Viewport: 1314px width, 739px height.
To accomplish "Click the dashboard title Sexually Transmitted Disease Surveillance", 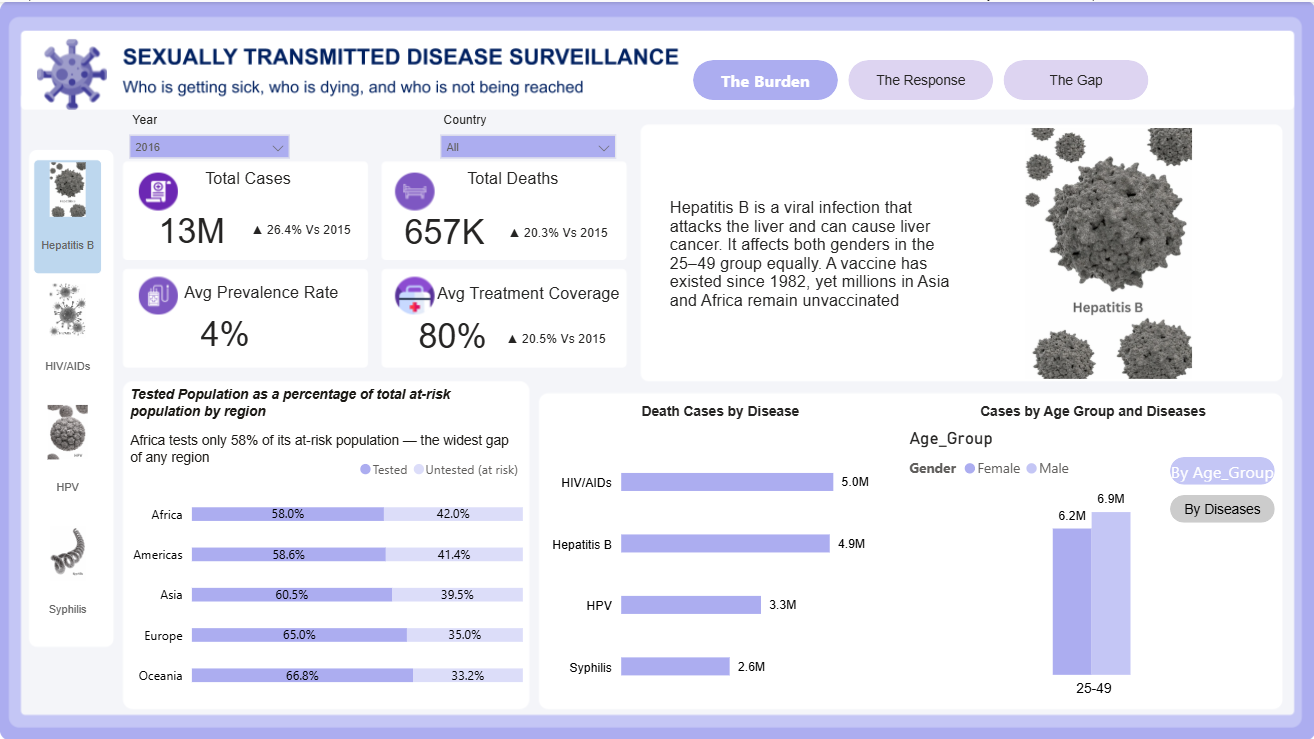I will coord(401,57).
